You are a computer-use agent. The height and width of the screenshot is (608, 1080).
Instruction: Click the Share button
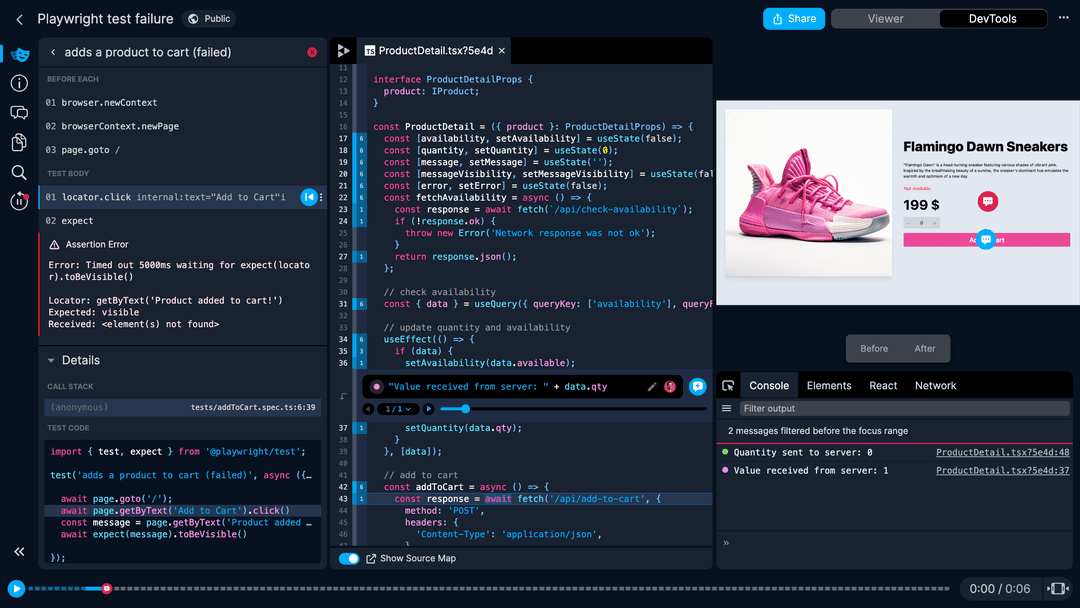[x=793, y=19]
